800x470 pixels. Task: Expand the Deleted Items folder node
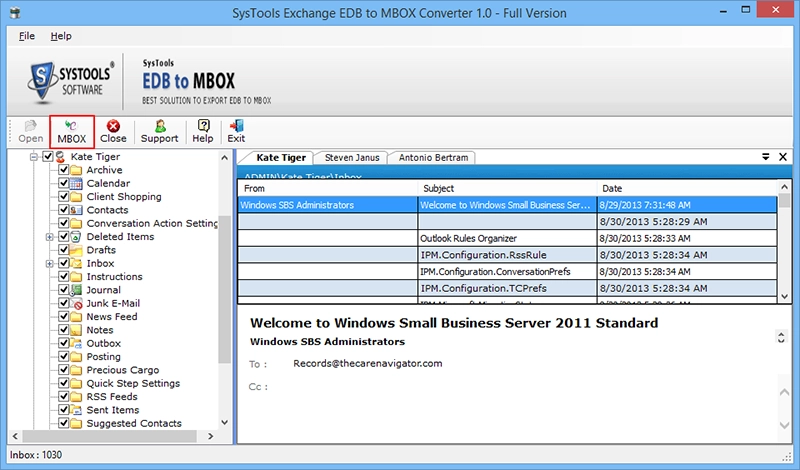point(49,237)
